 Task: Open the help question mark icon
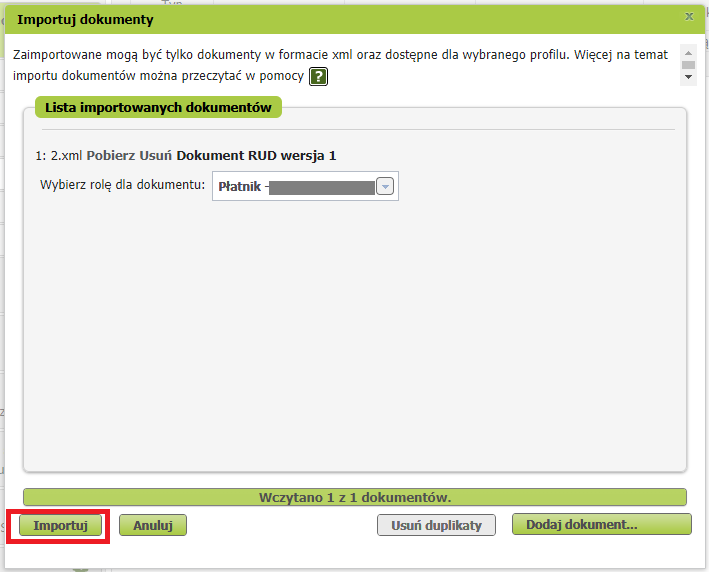pyautogui.click(x=318, y=76)
